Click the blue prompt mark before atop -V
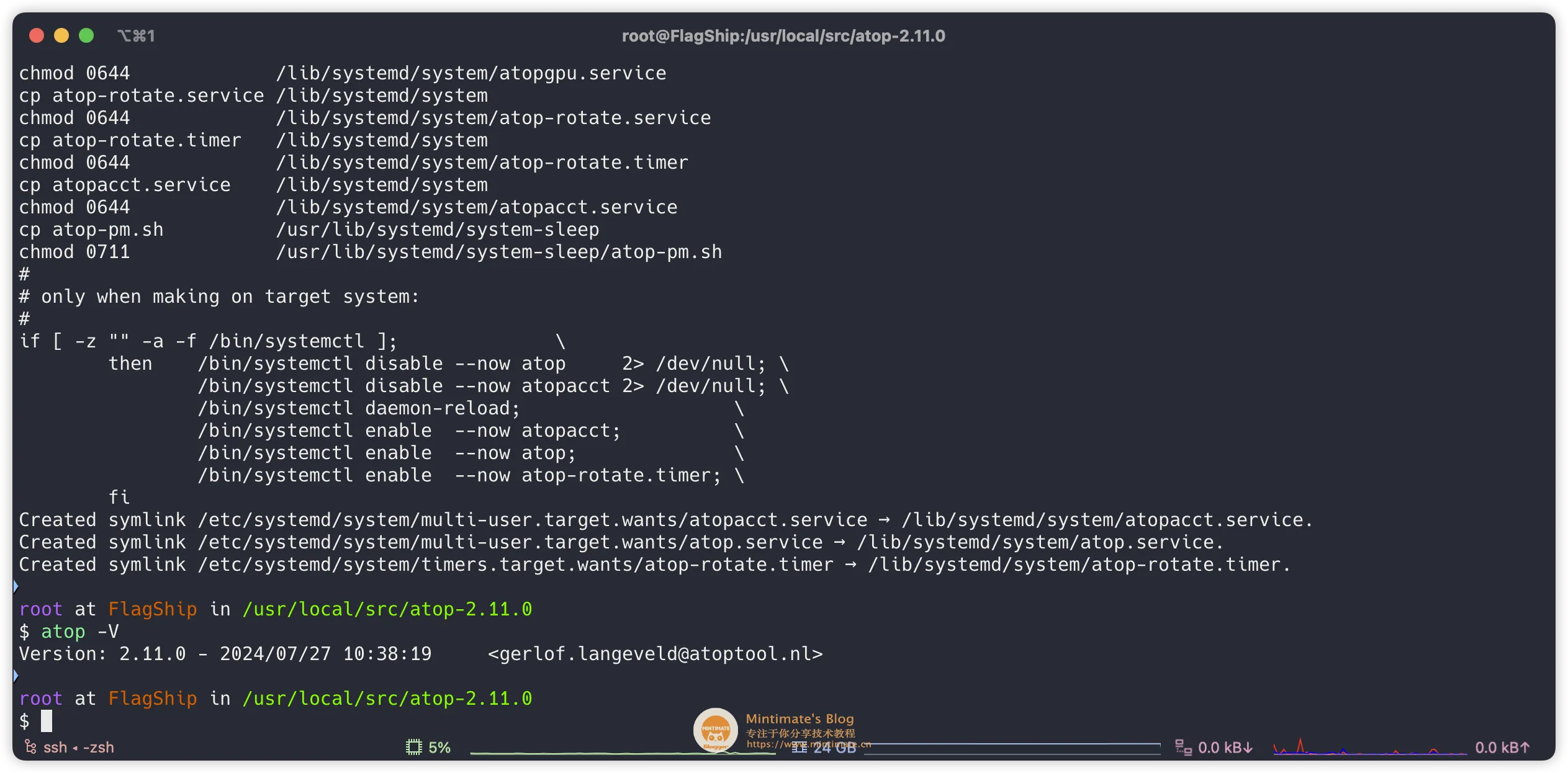1568x773 pixels. point(16,586)
